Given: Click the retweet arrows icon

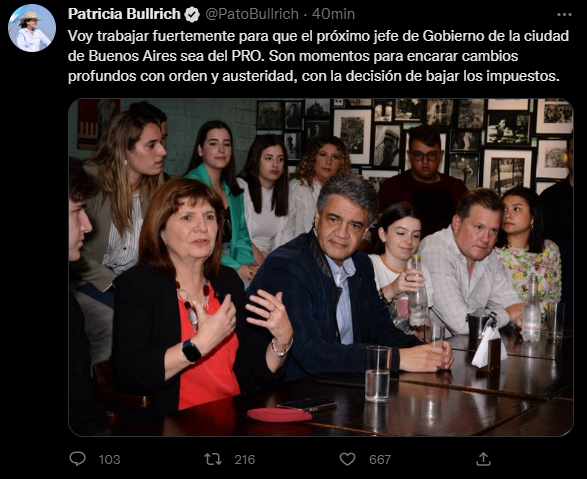Looking at the screenshot, I should pos(213,459).
